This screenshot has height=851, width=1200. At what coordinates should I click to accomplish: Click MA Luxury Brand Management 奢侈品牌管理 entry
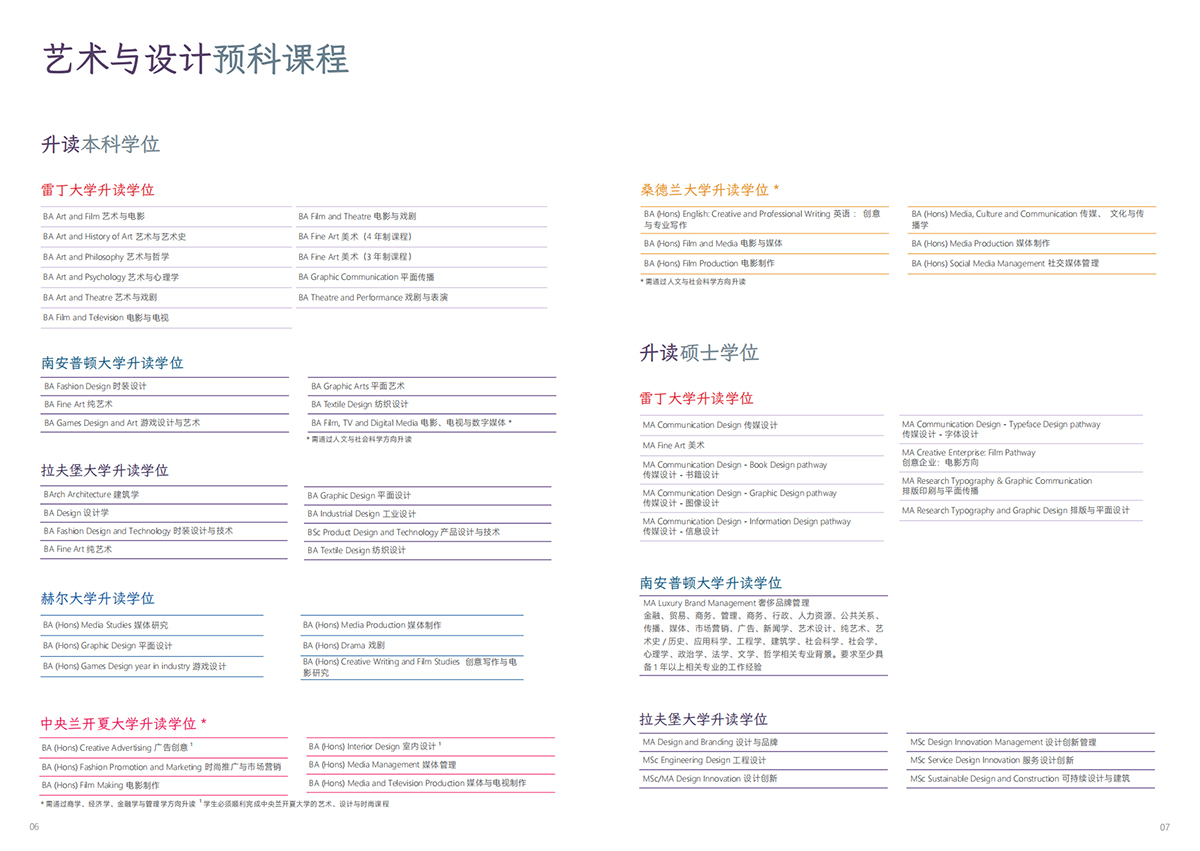click(725, 603)
